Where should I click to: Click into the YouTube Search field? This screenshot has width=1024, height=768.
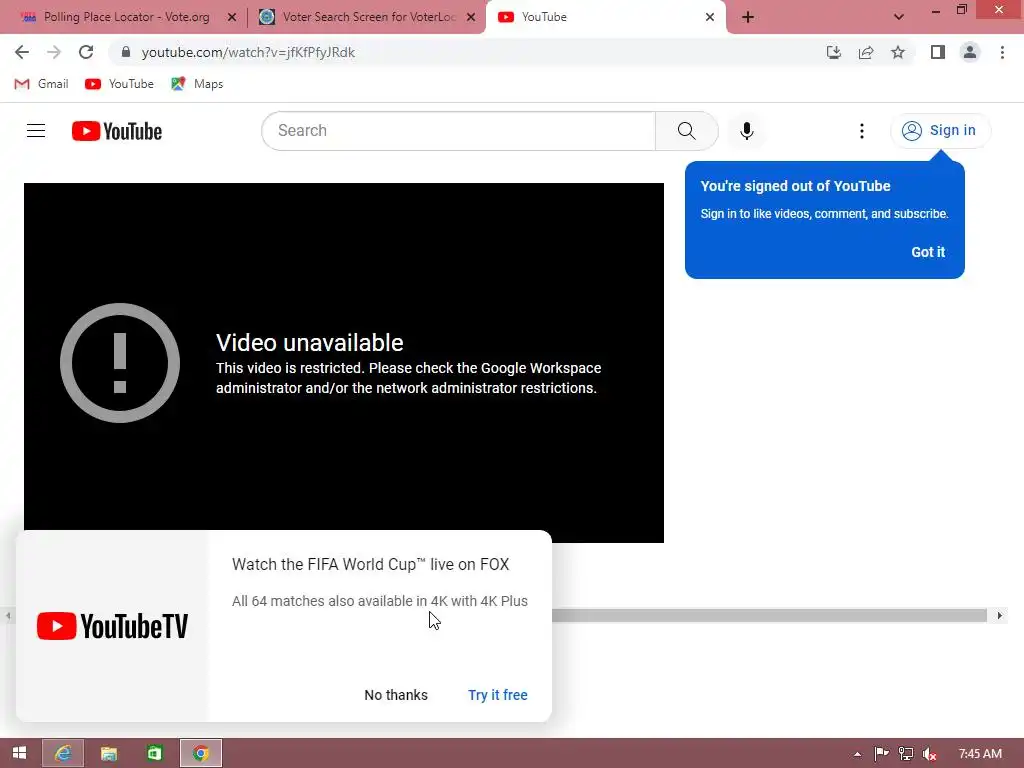(458, 131)
